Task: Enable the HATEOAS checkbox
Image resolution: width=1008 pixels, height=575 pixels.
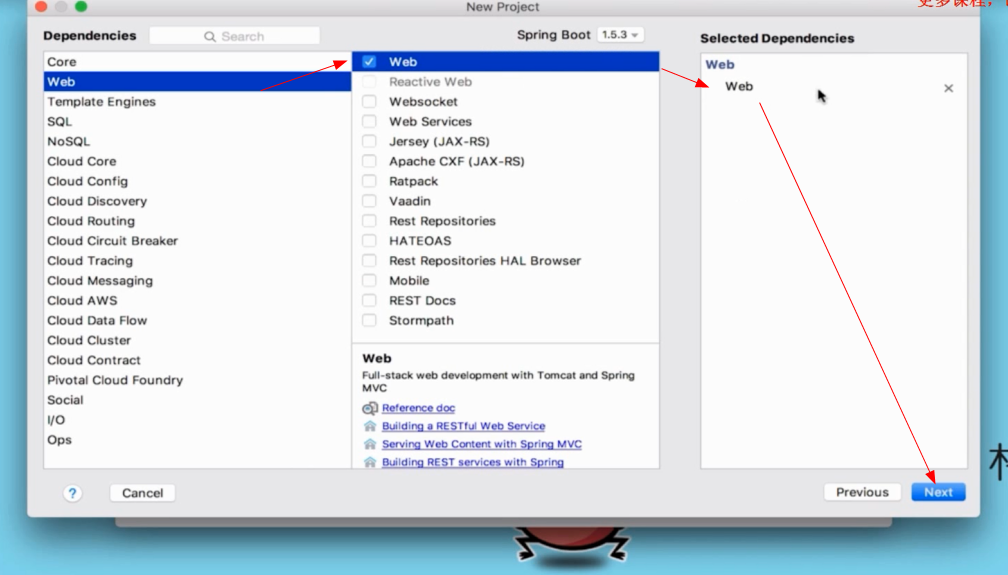Action: [x=369, y=241]
